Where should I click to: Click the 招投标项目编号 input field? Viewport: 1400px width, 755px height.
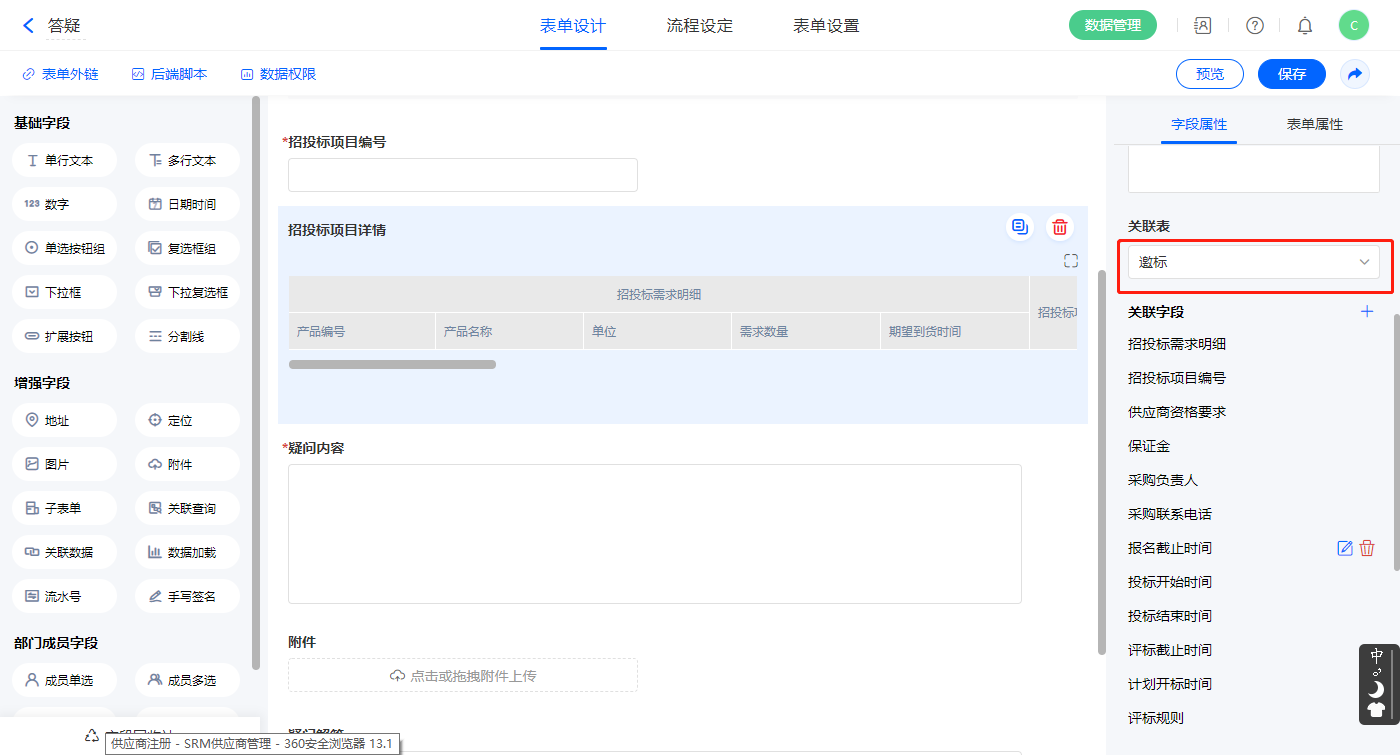tap(462, 175)
